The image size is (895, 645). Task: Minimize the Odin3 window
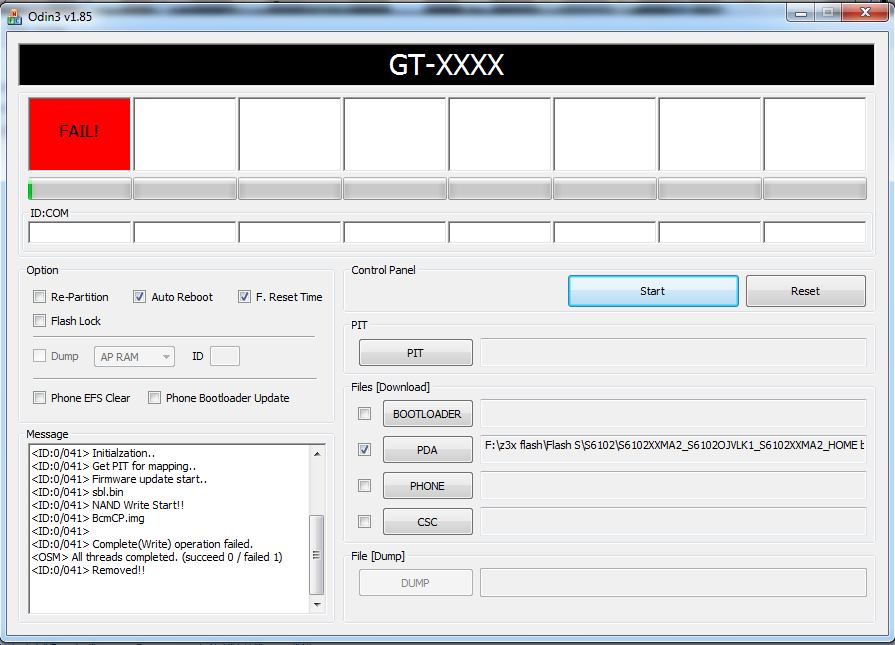[x=801, y=13]
